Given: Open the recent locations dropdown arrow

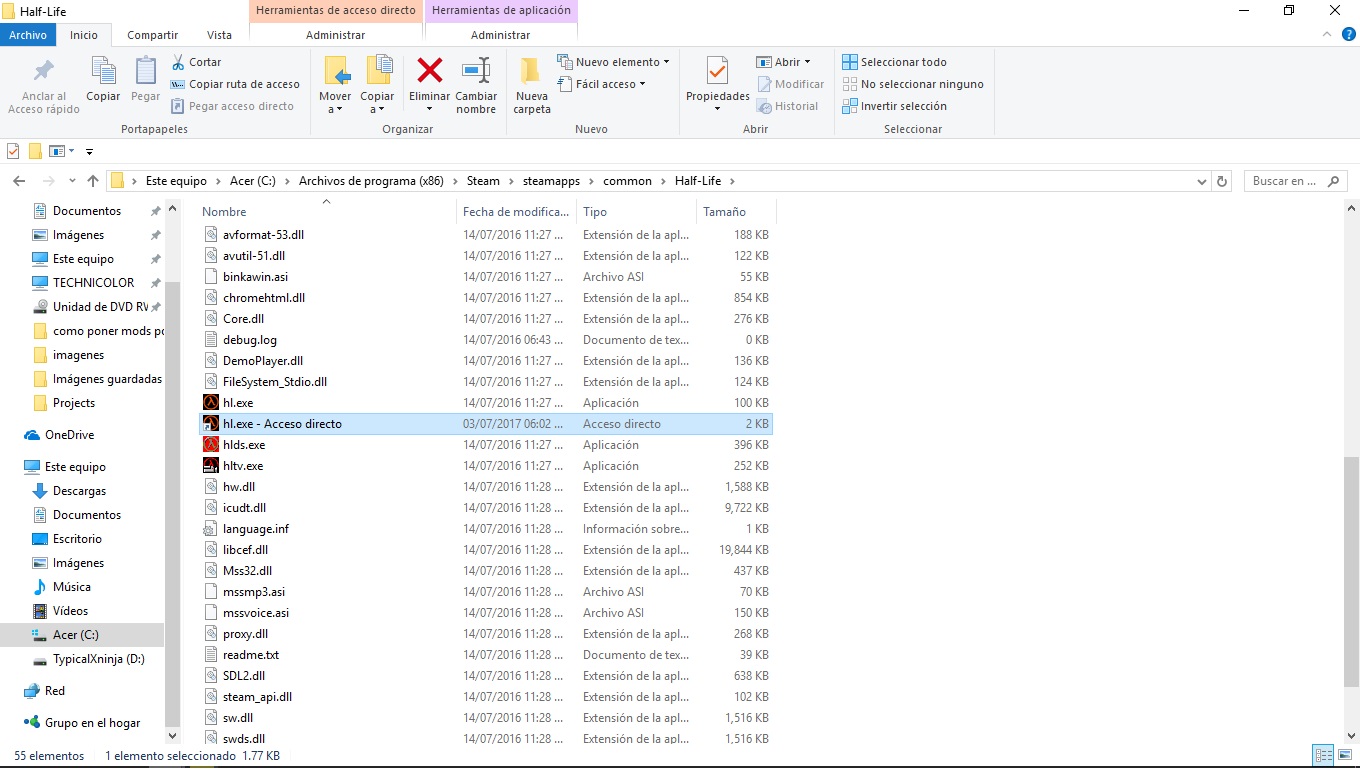Looking at the screenshot, I should tap(70, 181).
